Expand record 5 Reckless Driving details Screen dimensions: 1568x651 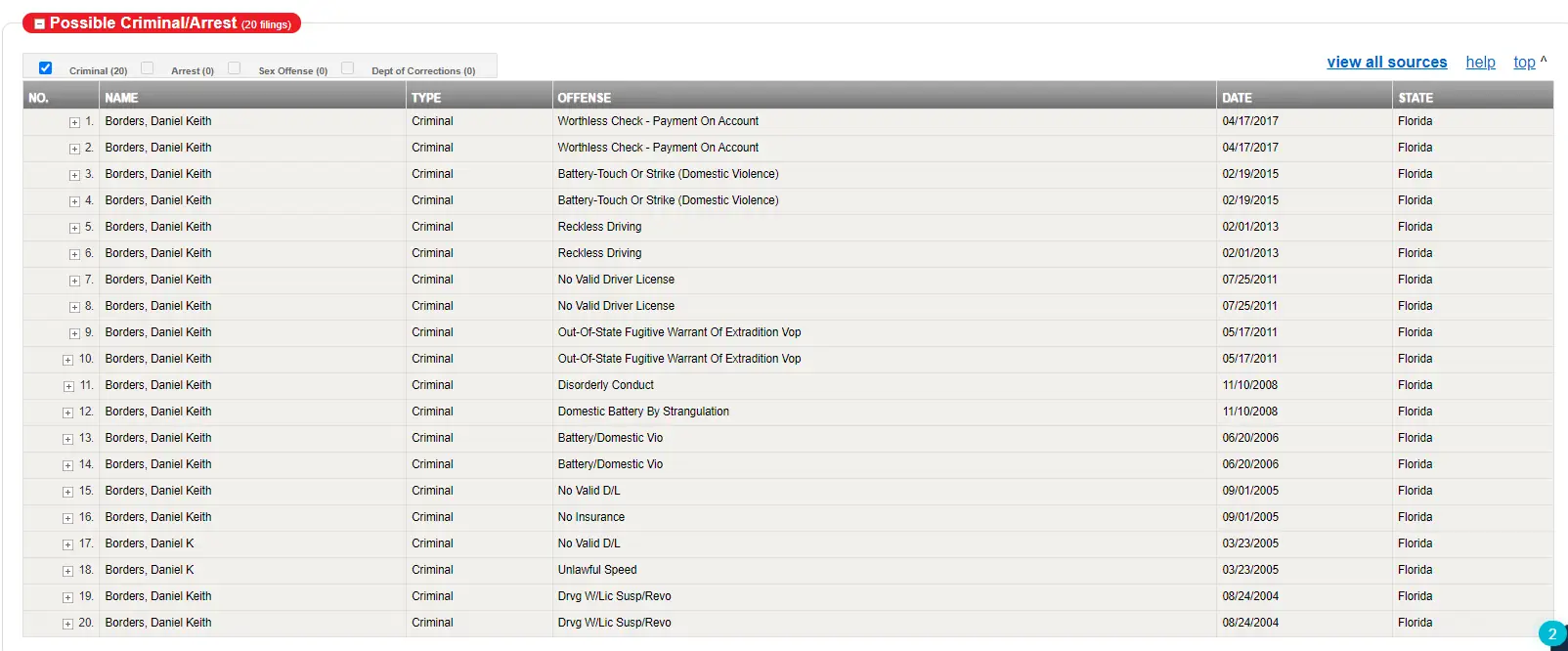(x=74, y=228)
